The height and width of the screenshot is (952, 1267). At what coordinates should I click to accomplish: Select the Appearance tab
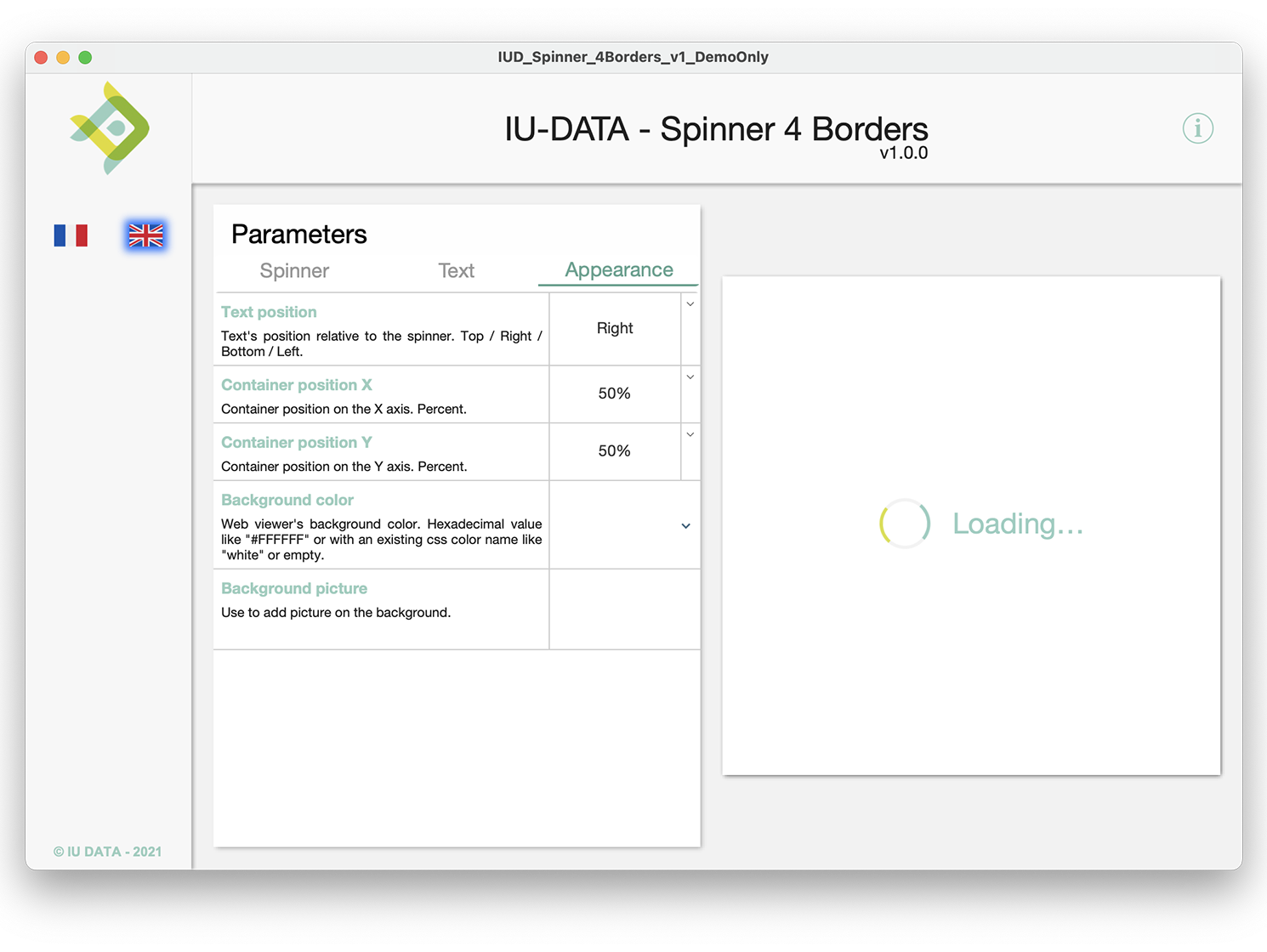click(619, 269)
